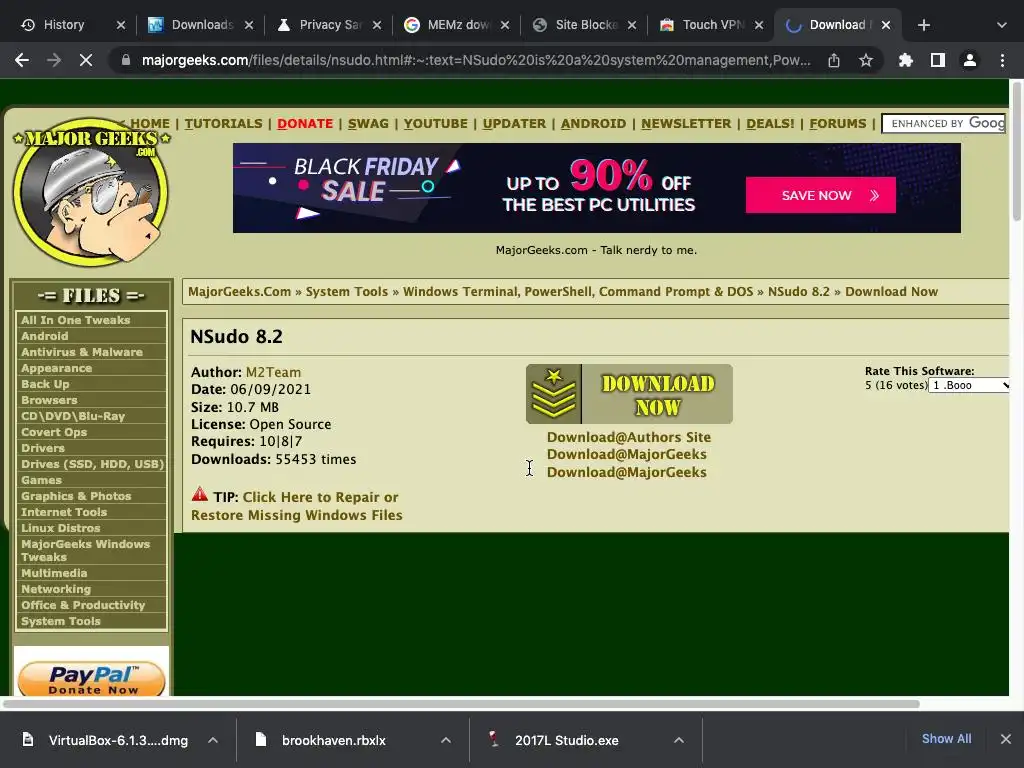Expand VirtualBox download options arrow
The width and height of the screenshot is (1024, 768).
click(x=213, y=740)
